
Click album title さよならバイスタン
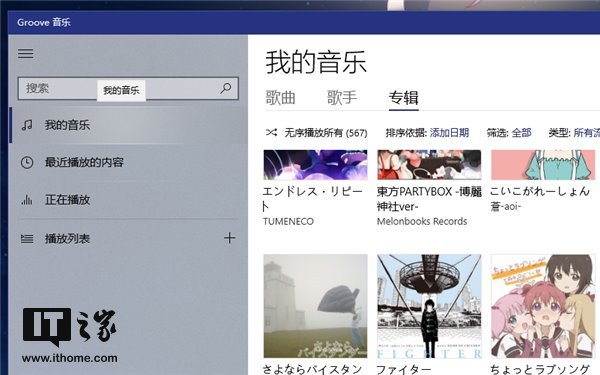point(312,369)
